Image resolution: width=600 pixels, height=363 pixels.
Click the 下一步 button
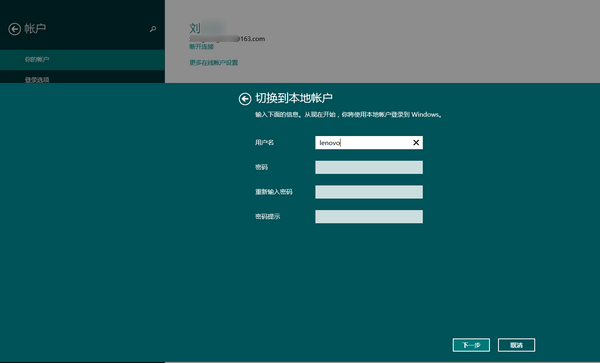(471, 345)
